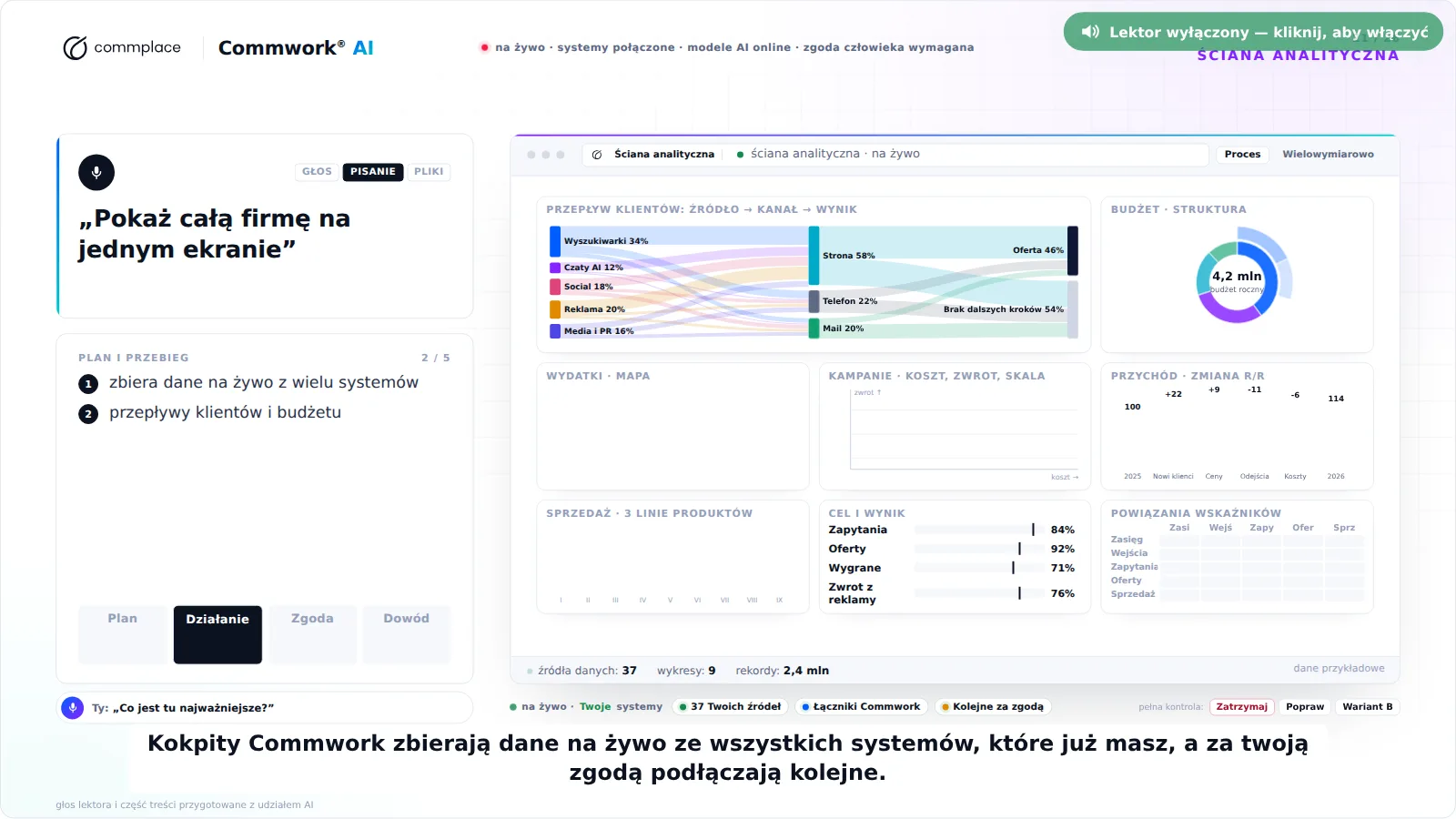The height and width of the screenshot is (819, 1456).
Task: Click the 'Oferty' 92% row in Cel i wynik
Action: coord(952,549)
